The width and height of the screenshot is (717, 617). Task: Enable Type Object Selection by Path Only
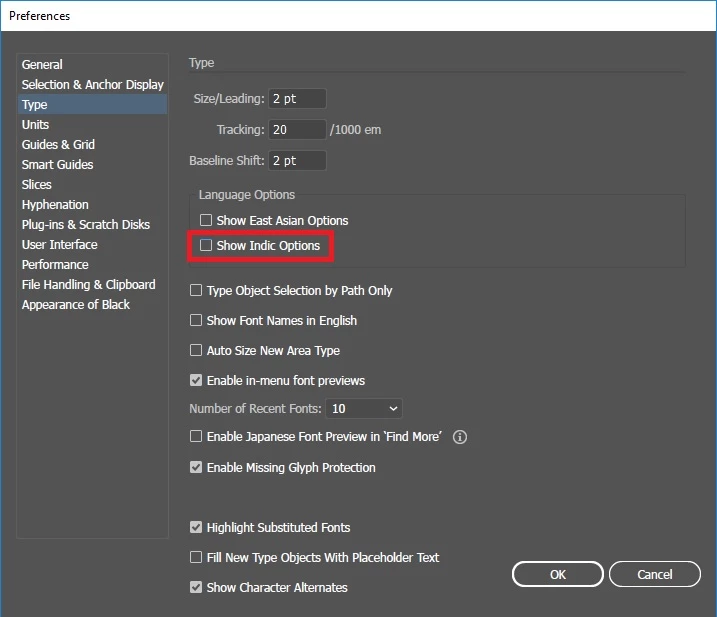pyautogui.click(x=196, y=290)
